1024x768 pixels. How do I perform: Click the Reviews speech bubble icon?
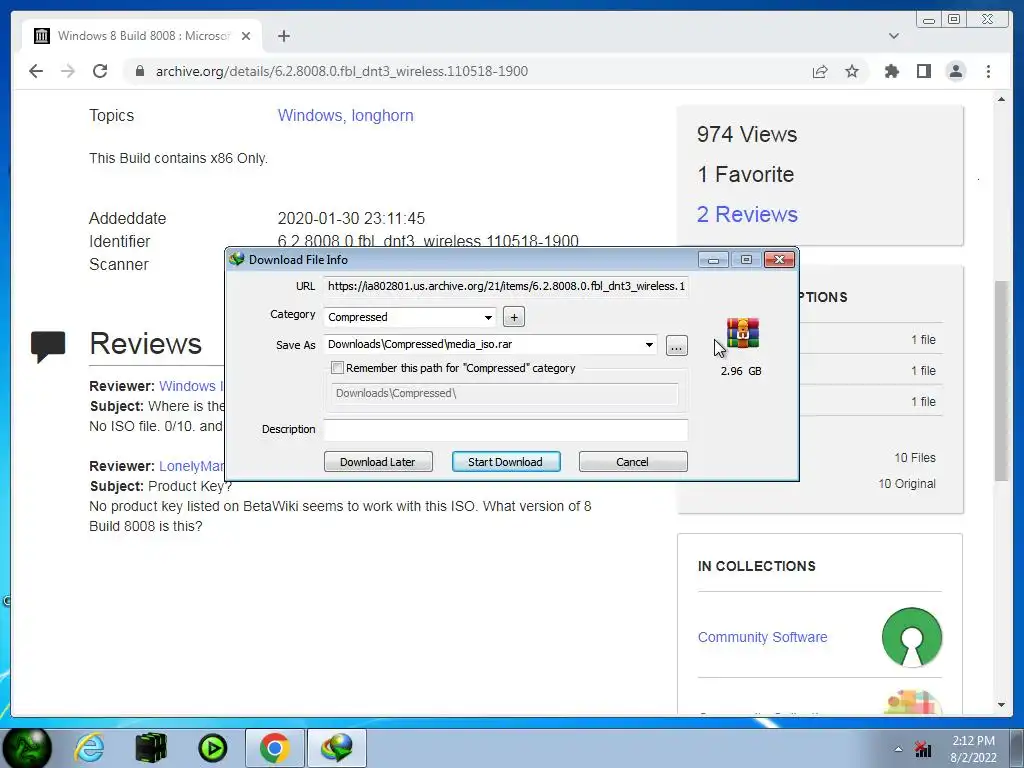tap(48, 345)
